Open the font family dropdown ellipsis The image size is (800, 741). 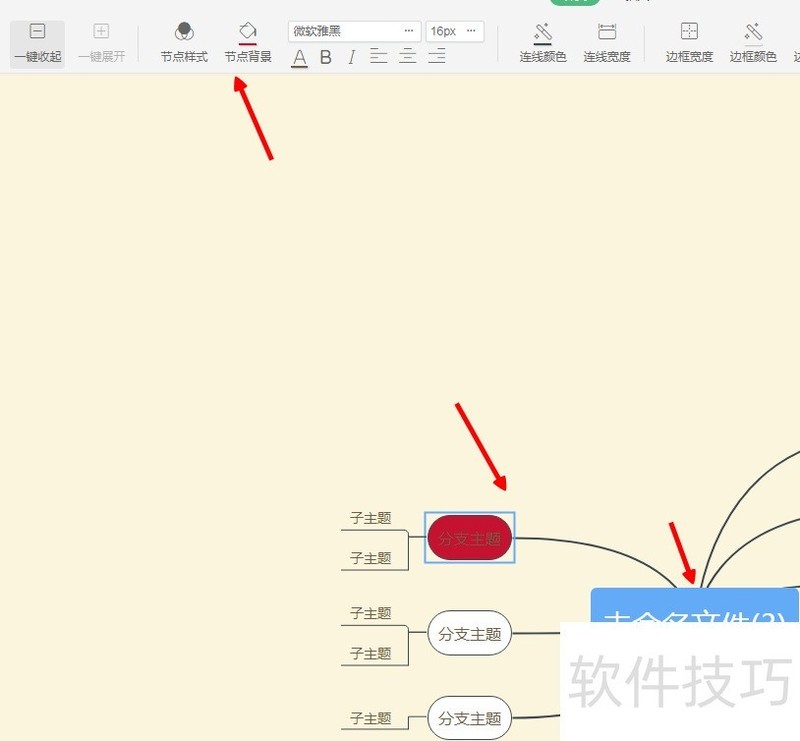[408, 31]
